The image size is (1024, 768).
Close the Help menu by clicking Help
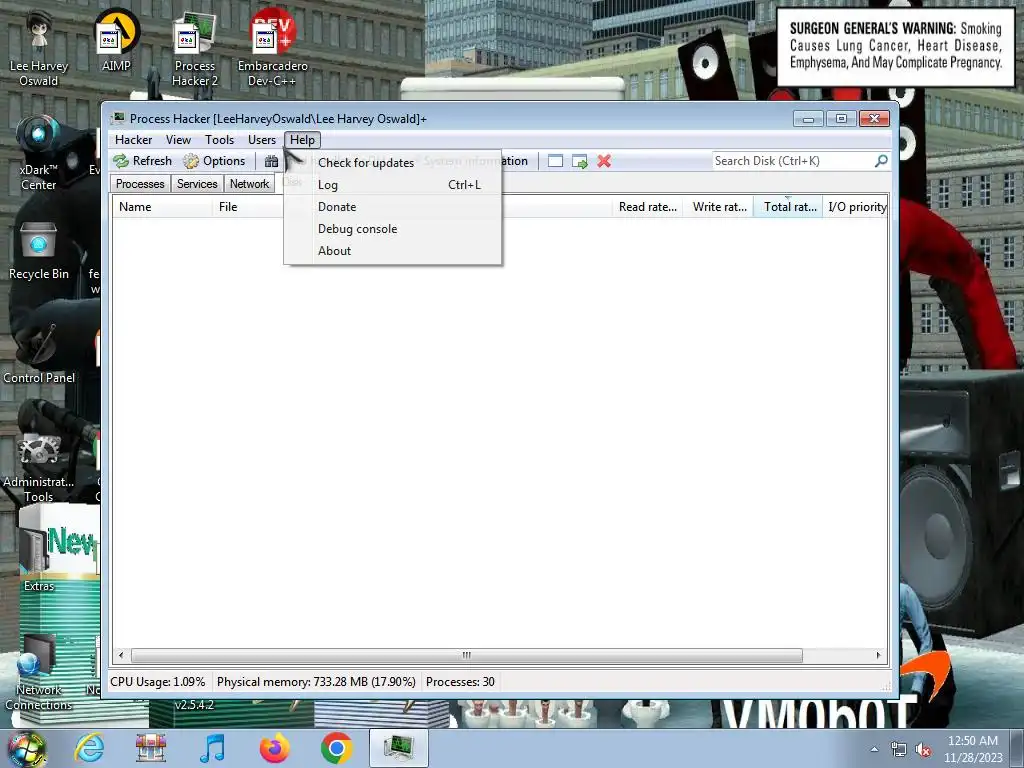point(302,140)
